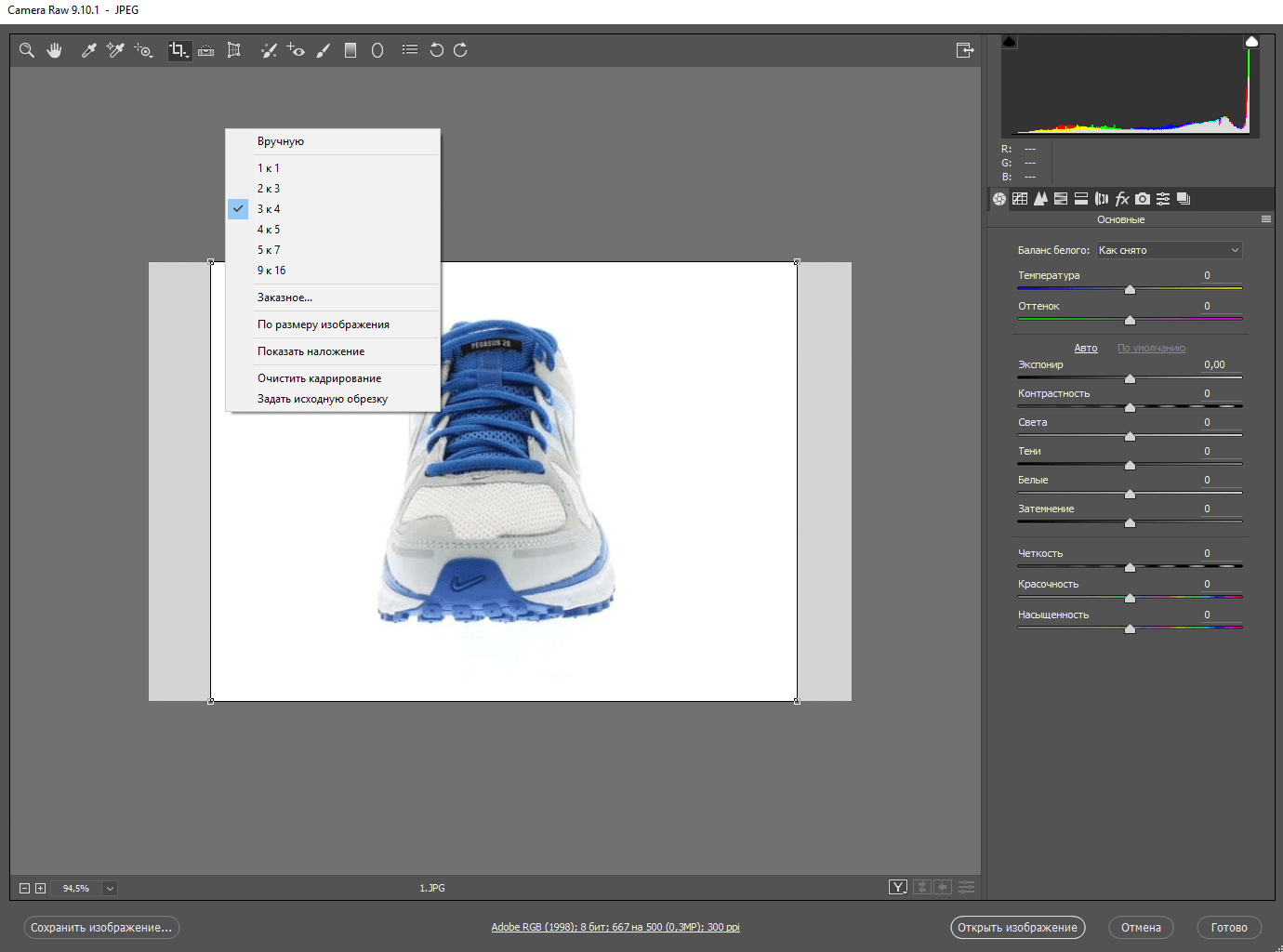Open the Основные panel options menu
1283x952 pixels.
tap(1265, 219)
